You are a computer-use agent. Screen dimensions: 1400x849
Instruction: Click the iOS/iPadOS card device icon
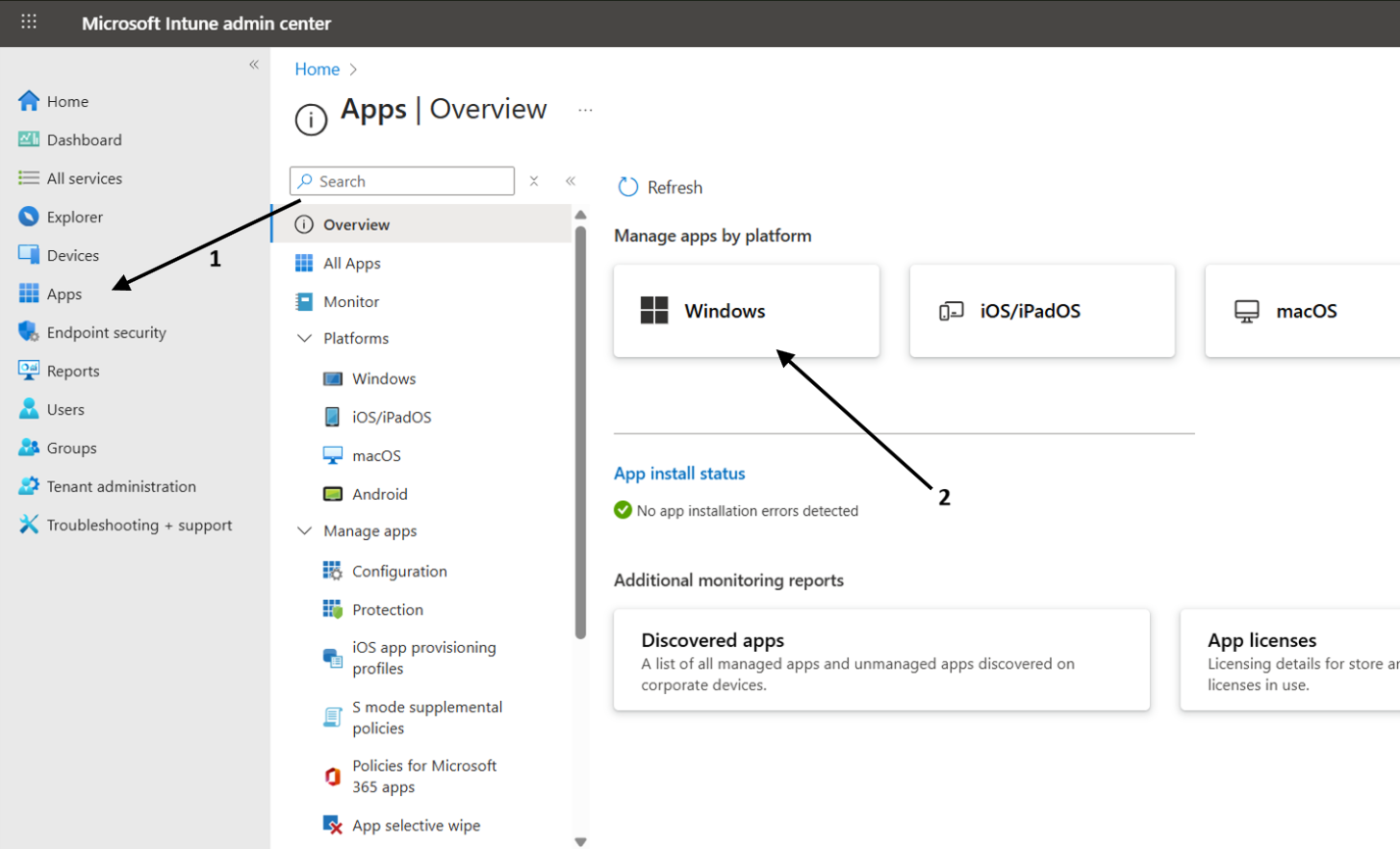tap(952, 311)
